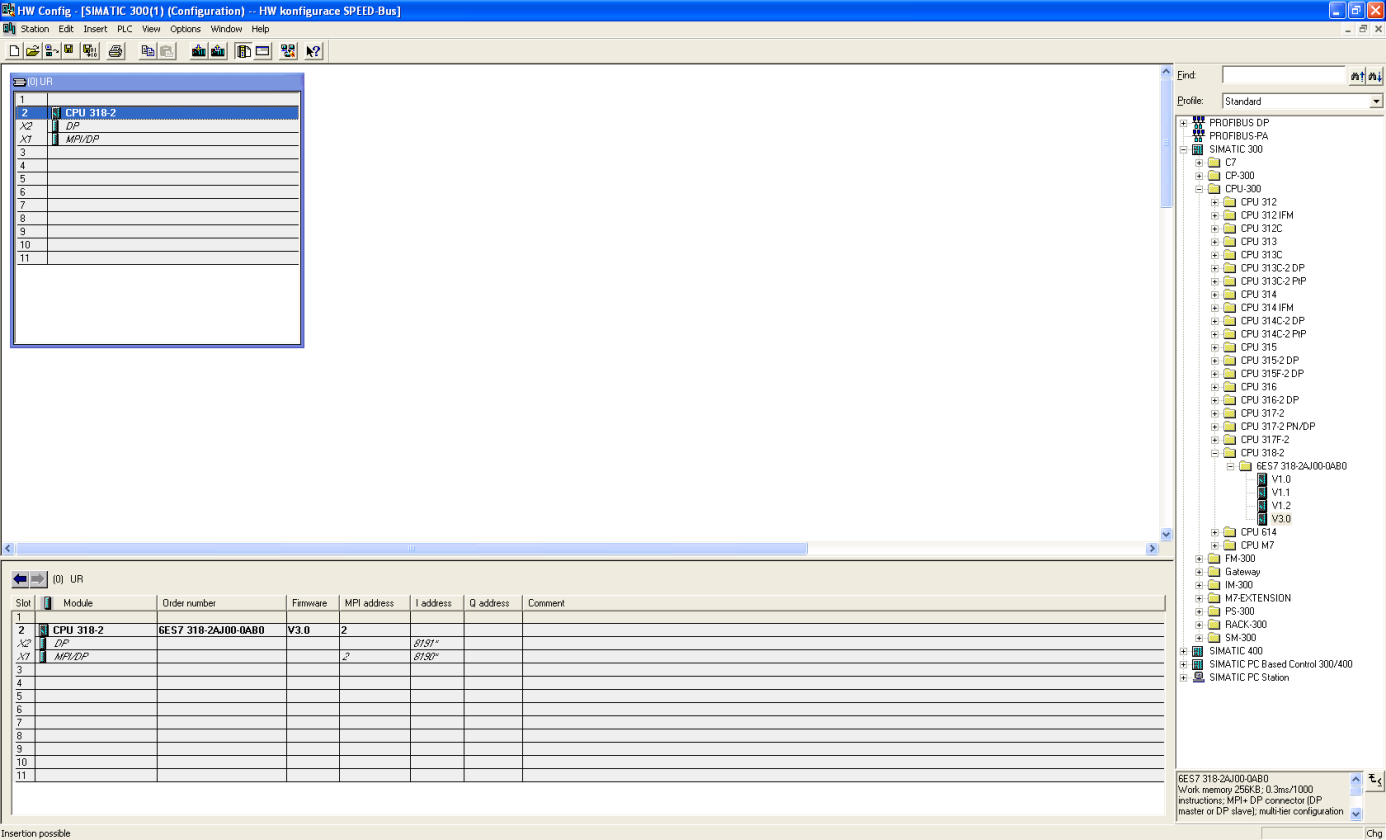Open the Window menu

pyautogui.click(x=226, y=29)
